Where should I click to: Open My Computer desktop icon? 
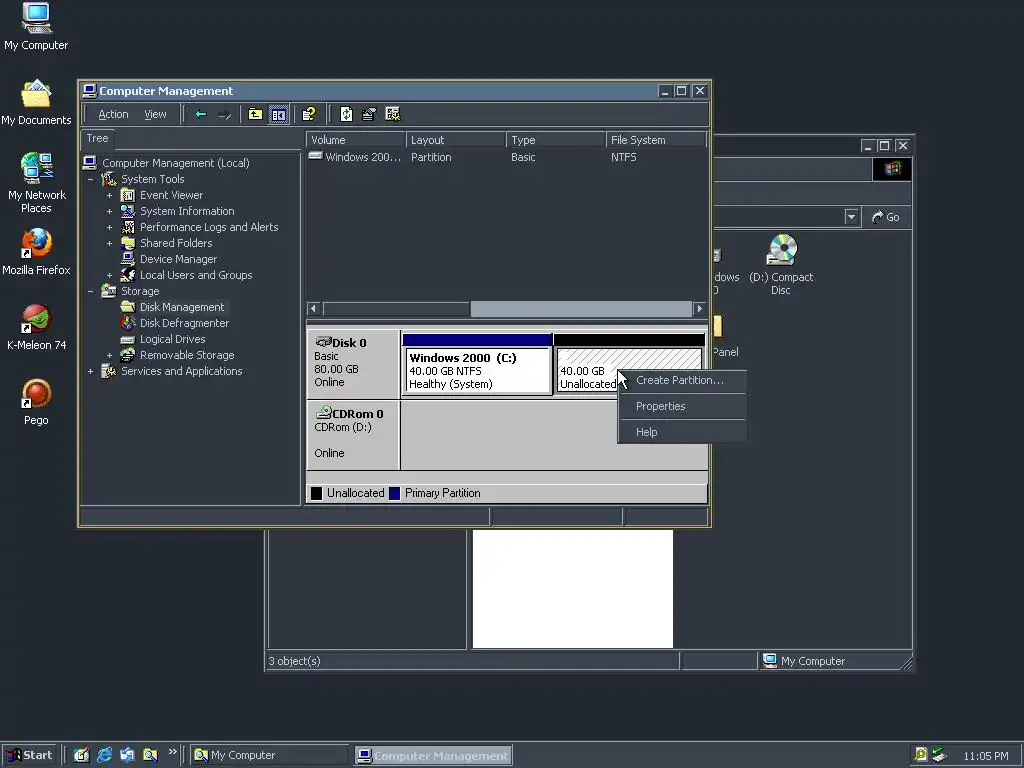tap(36, 27)
